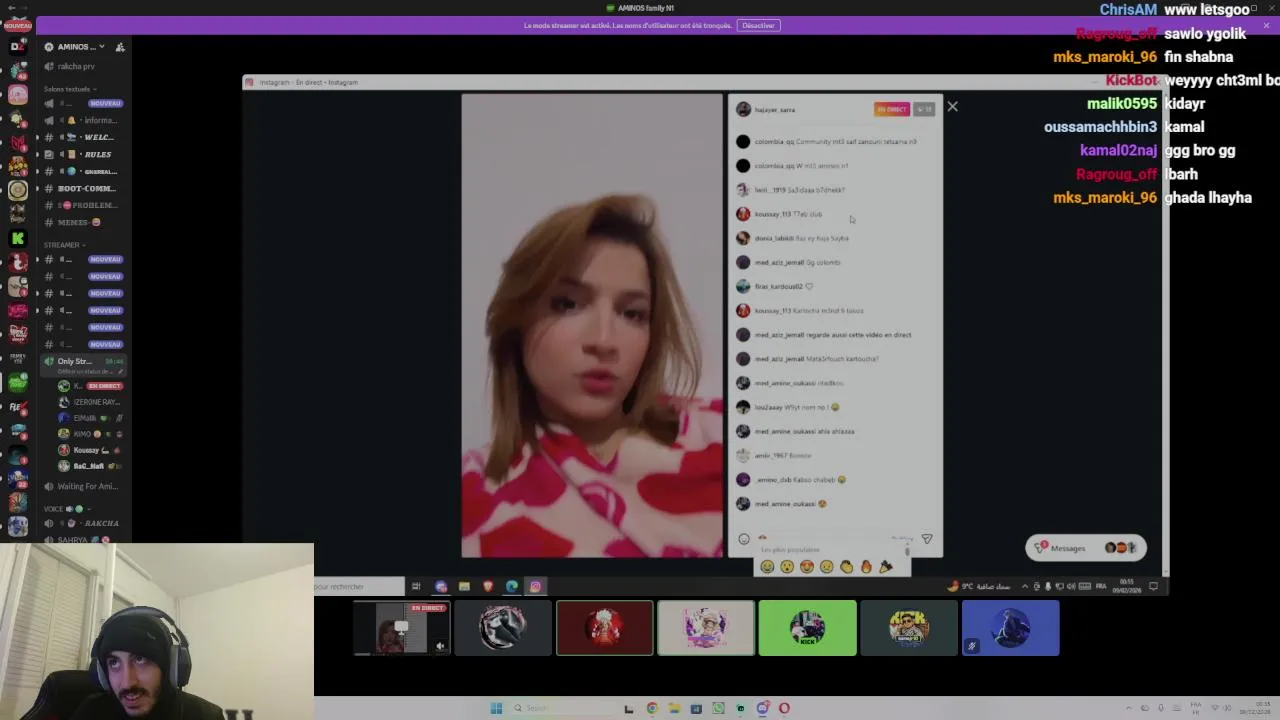1280x720 pixels.
Task: Click firas_kardous02 in comments
Action: pos(779,286)
